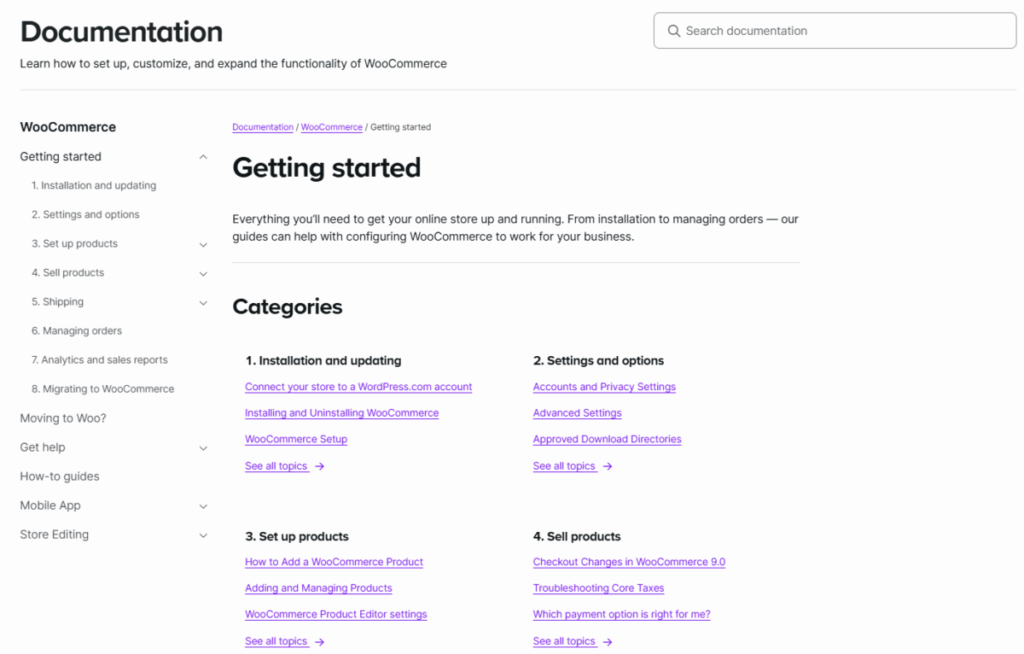Click the search magnifier icon
1024x654 pixels.
(674, 31)
